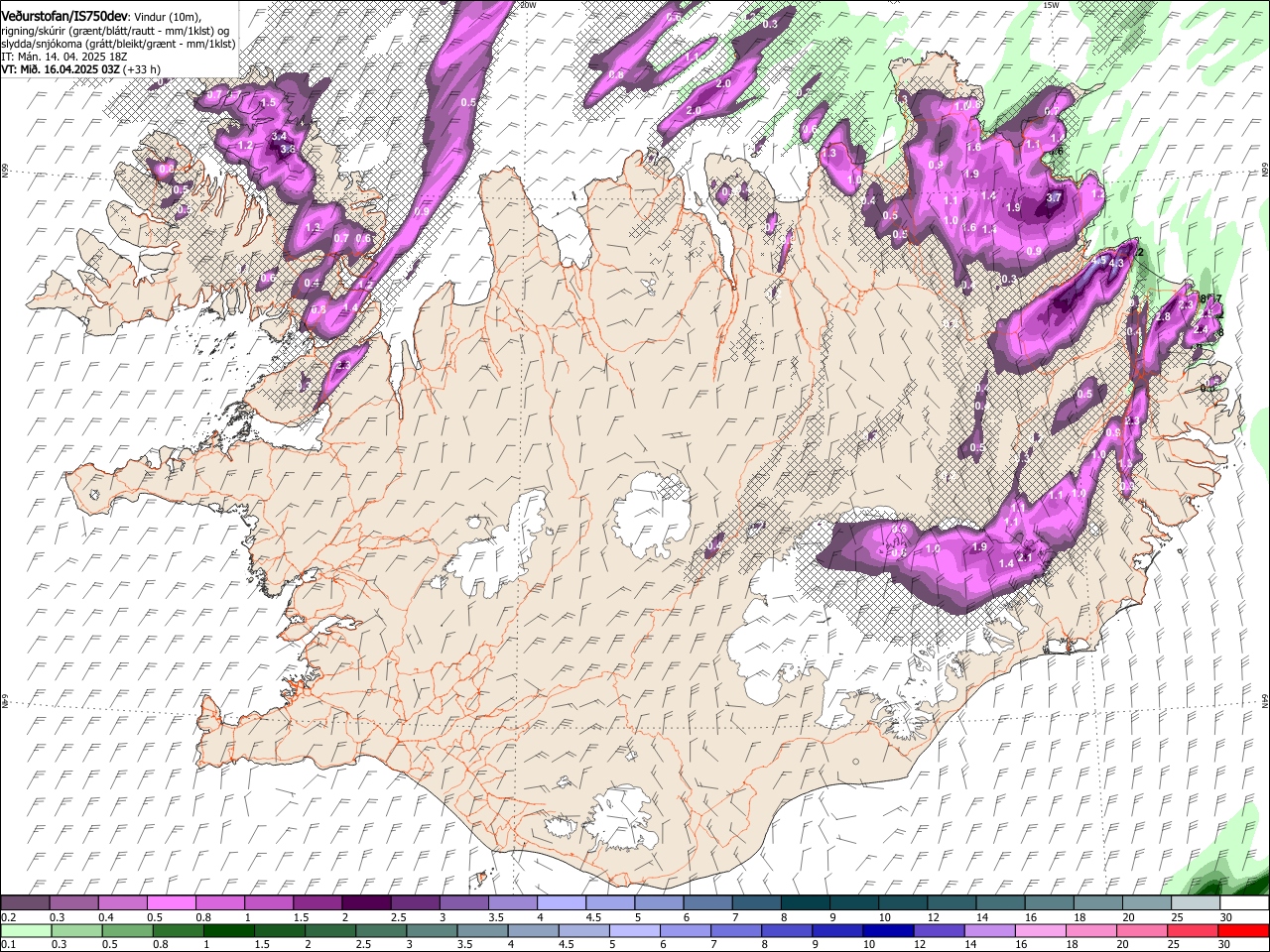Click the 'IT: Mán. 14. 04. 2025 18Z' line
The width and height of the screenshot is (1270, 952).
pos(64,57)
